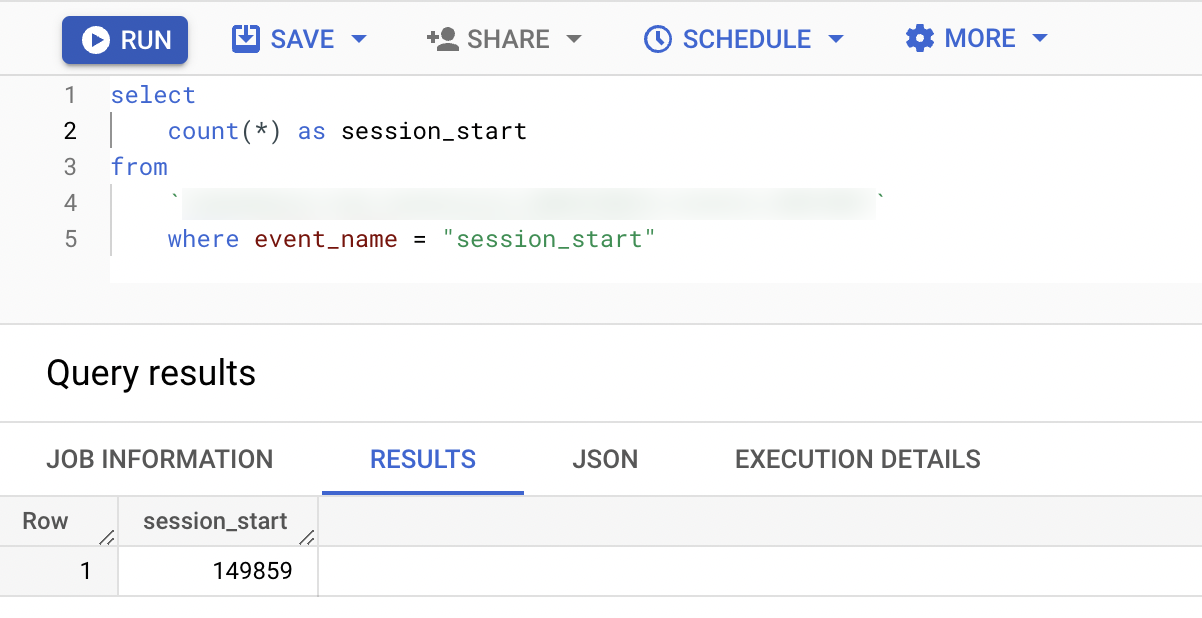The width and height of the screenshot is (1202, 618).
Task: Click the session_start column resize handle icon
Action: [307, 537]
